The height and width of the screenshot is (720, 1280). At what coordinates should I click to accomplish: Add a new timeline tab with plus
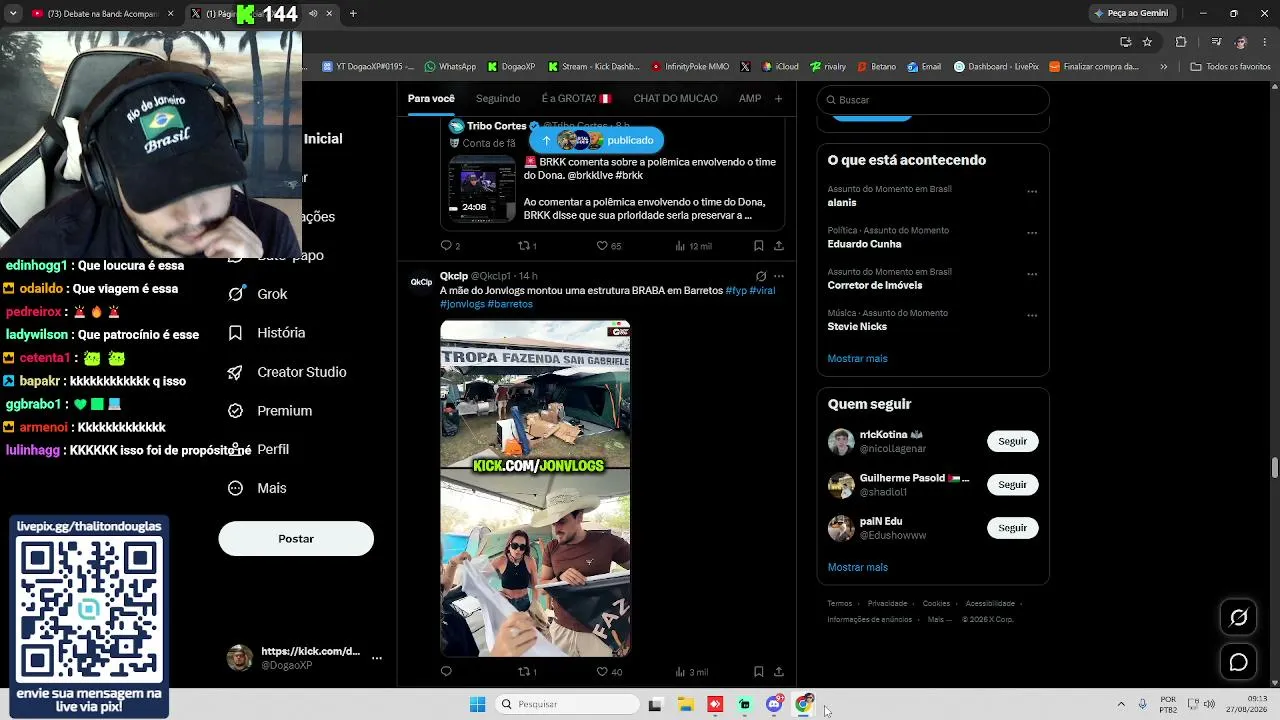point(778,99)
